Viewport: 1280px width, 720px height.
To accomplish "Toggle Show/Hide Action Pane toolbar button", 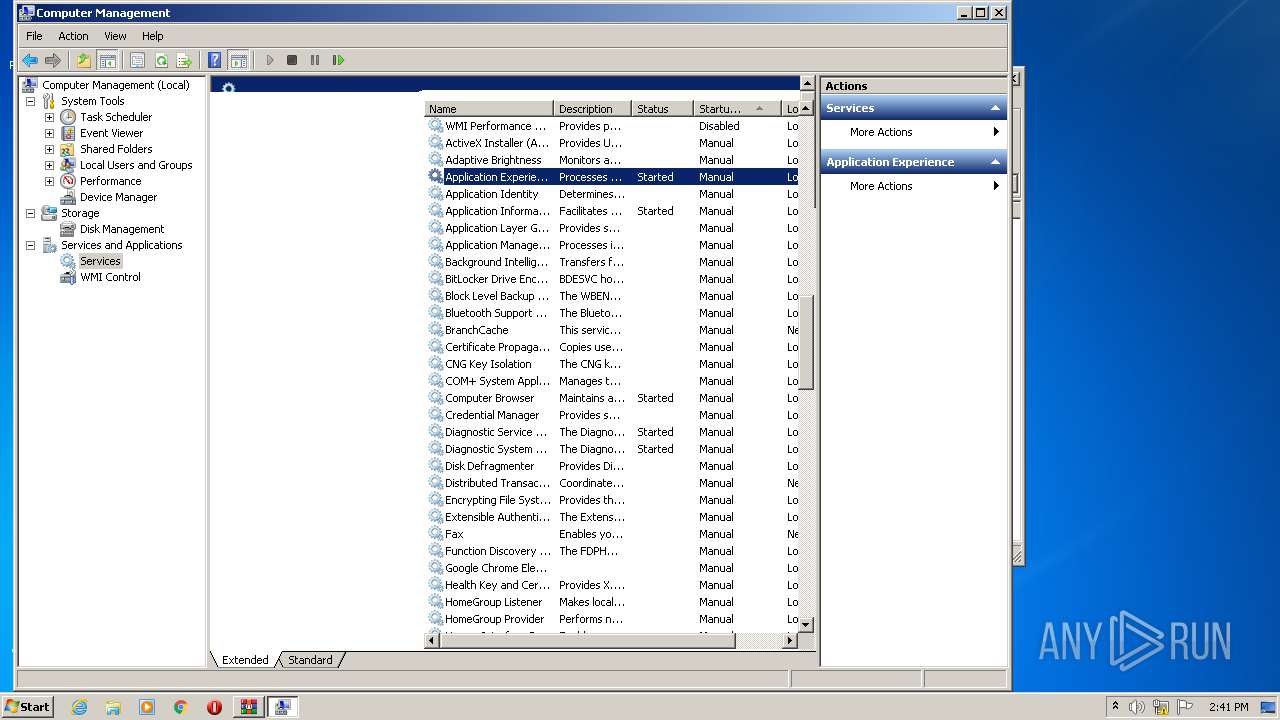I will tap(238, 60).
